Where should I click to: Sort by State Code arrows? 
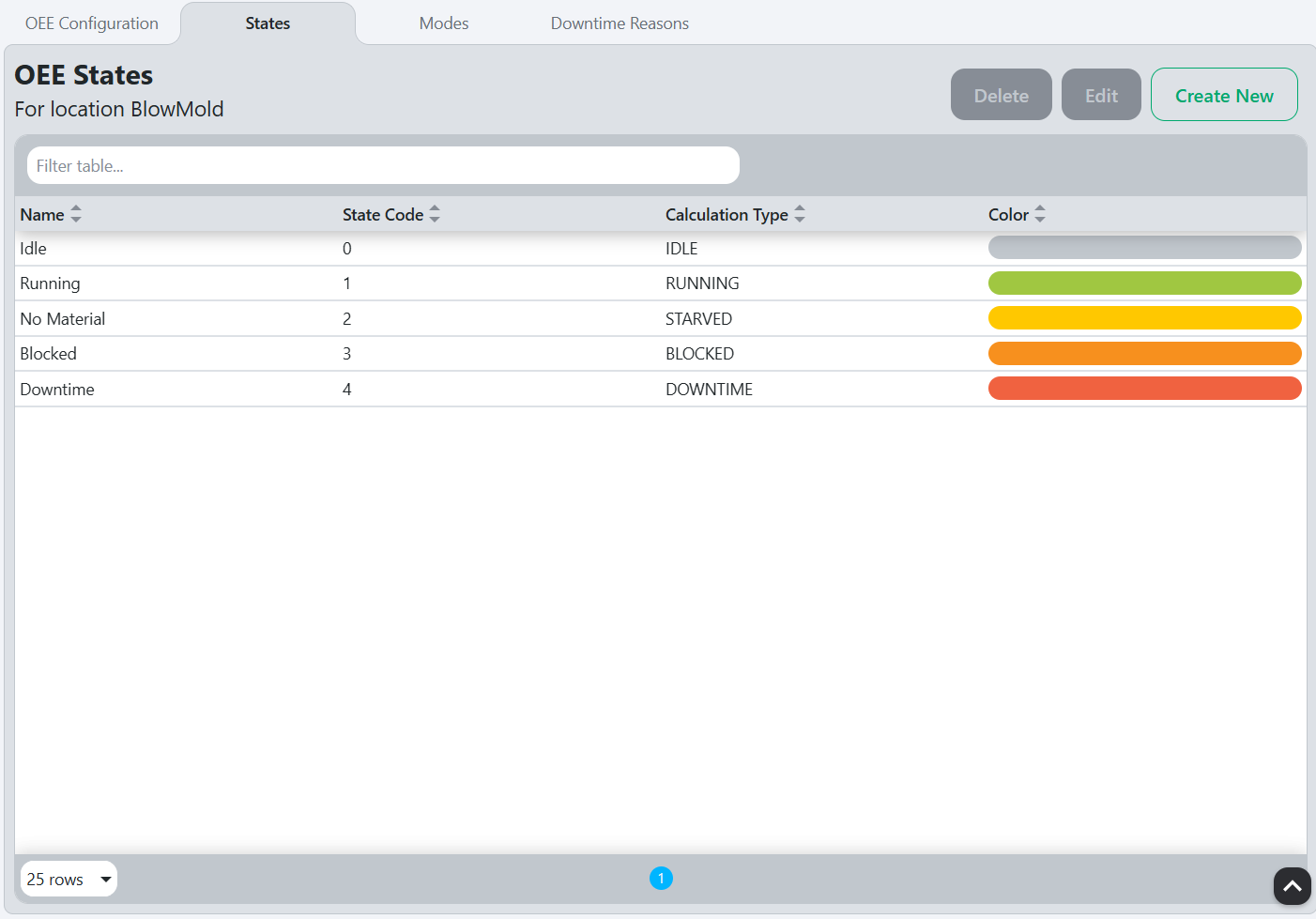[x=435, y=215]
